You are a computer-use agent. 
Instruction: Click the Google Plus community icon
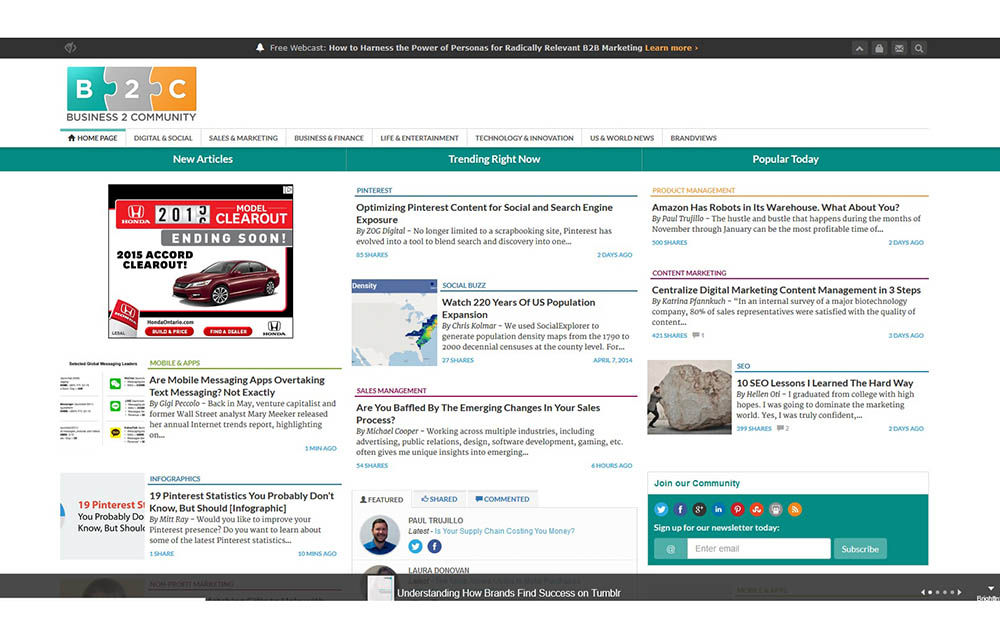pyautogui.click(x=699, y=510)
